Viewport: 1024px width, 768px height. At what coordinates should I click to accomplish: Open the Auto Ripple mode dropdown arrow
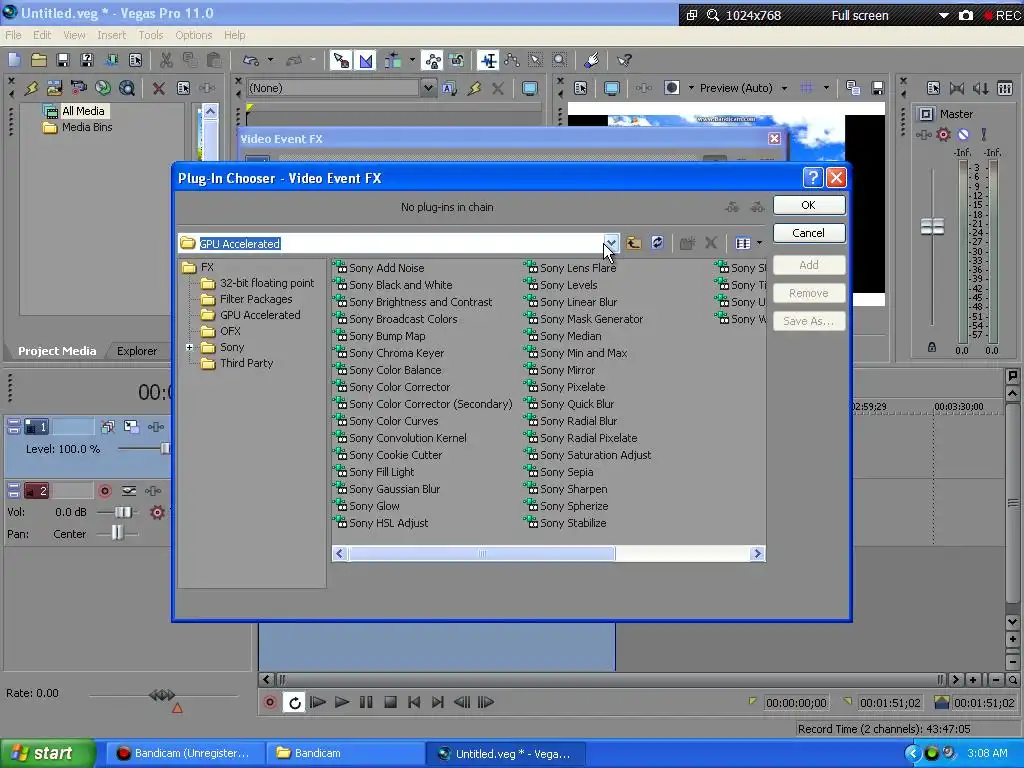point(412,60)
